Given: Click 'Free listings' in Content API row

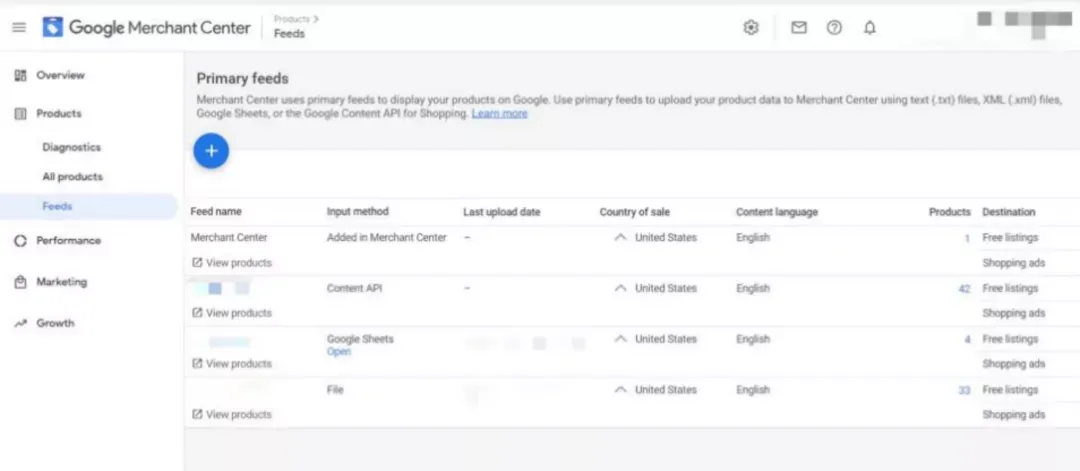Looking at the screenshot, I should (1010, 289).
